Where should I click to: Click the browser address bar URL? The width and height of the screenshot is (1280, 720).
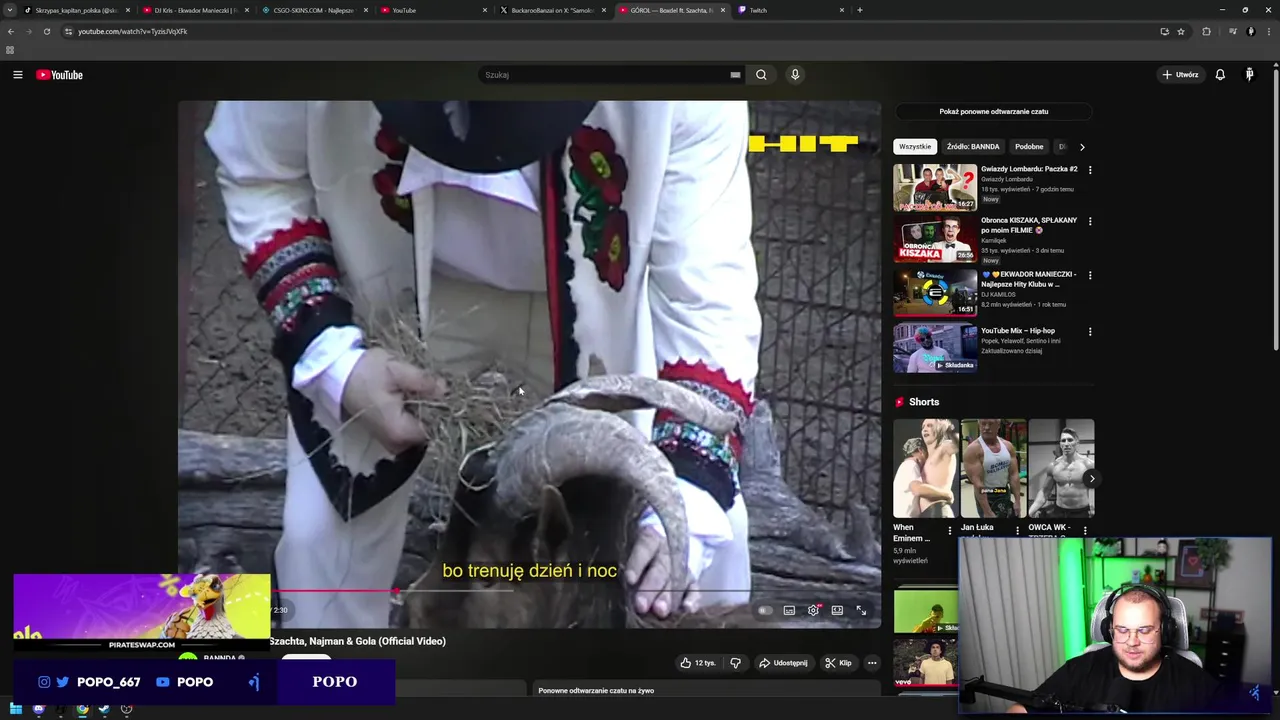point(133,31)
